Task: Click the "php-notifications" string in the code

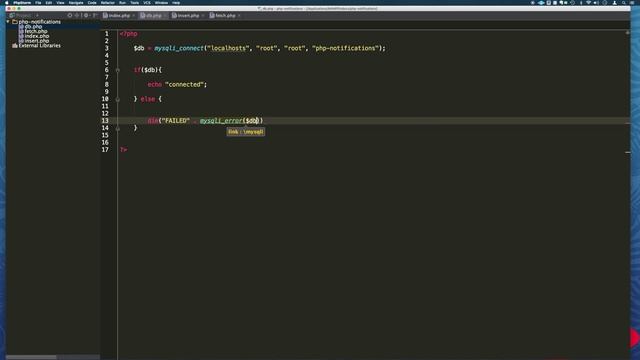Action: pos(345,48)
